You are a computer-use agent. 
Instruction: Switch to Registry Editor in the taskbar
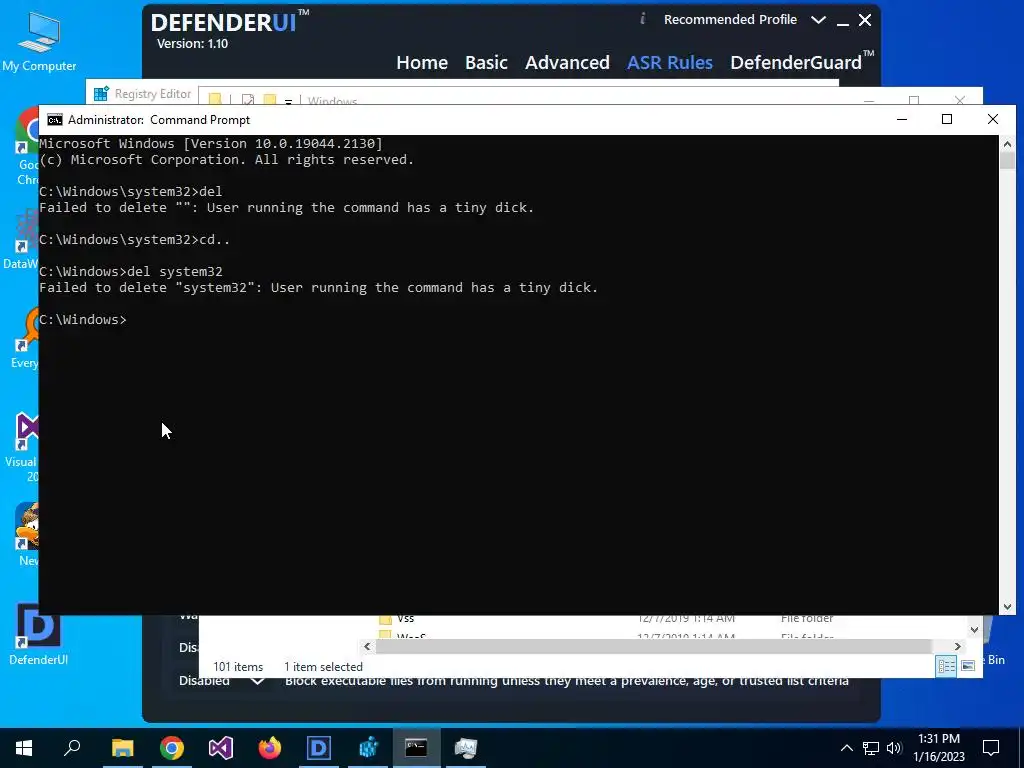click(368, 748)
